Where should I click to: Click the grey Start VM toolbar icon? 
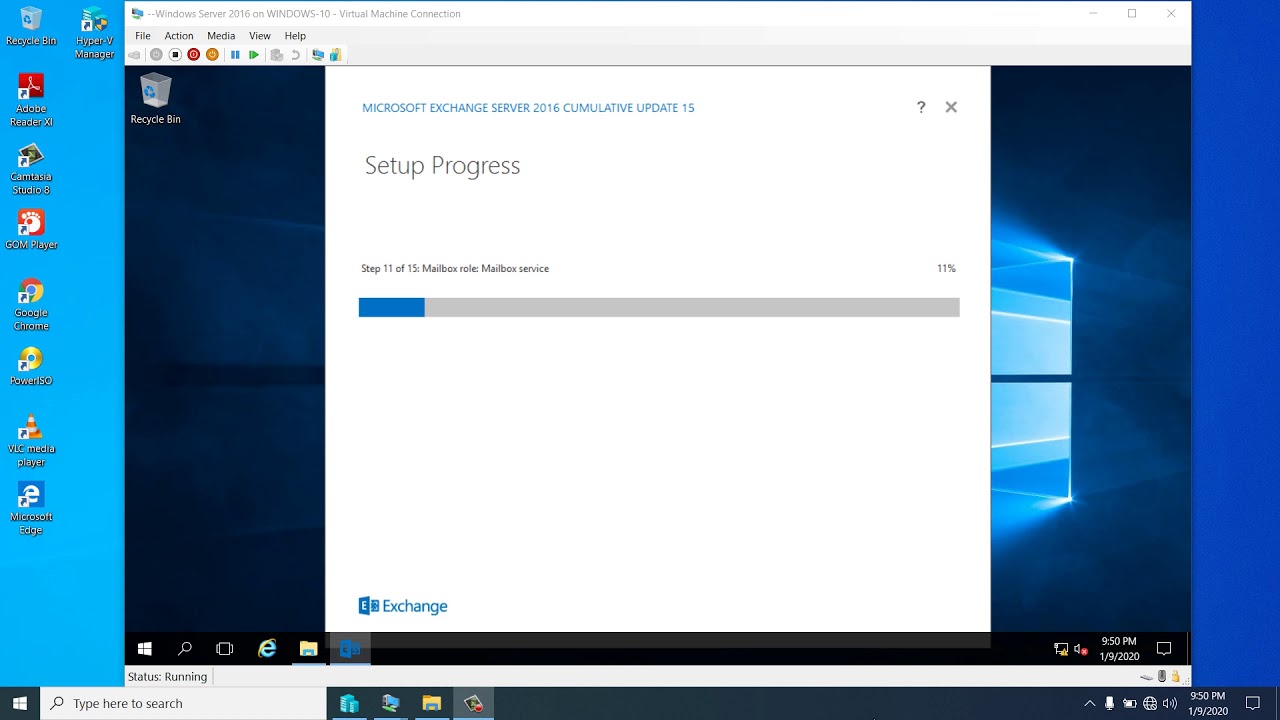(156, 55)
